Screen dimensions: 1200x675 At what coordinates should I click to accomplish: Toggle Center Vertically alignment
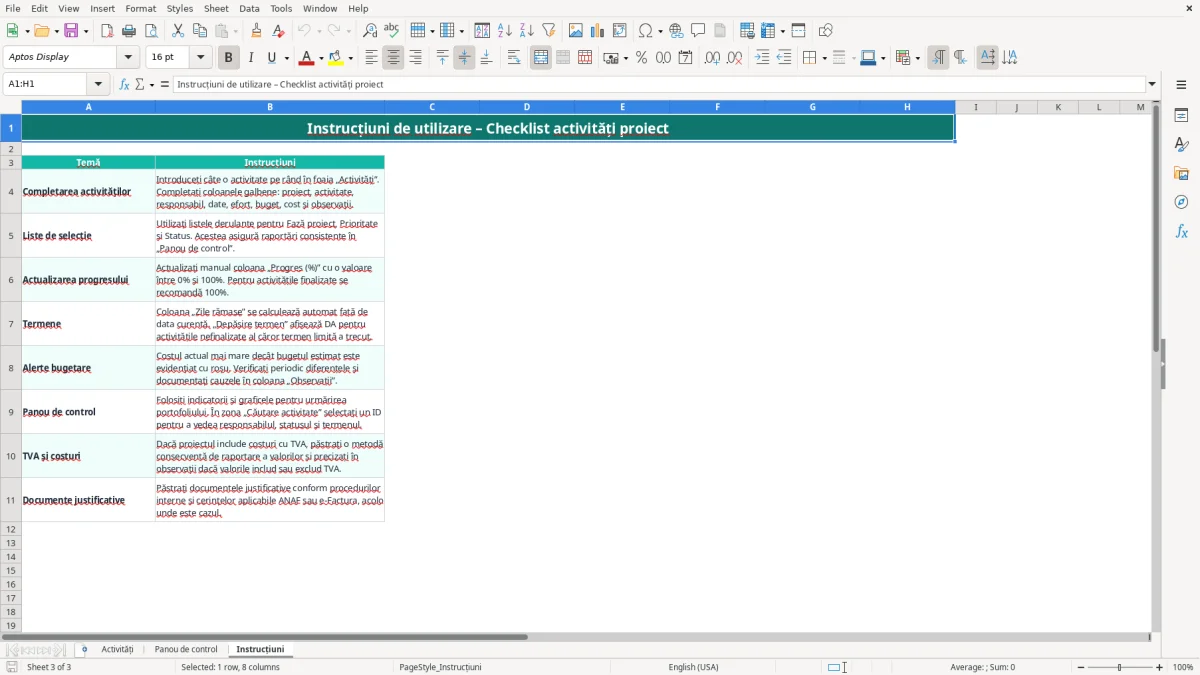pos(464,58)
